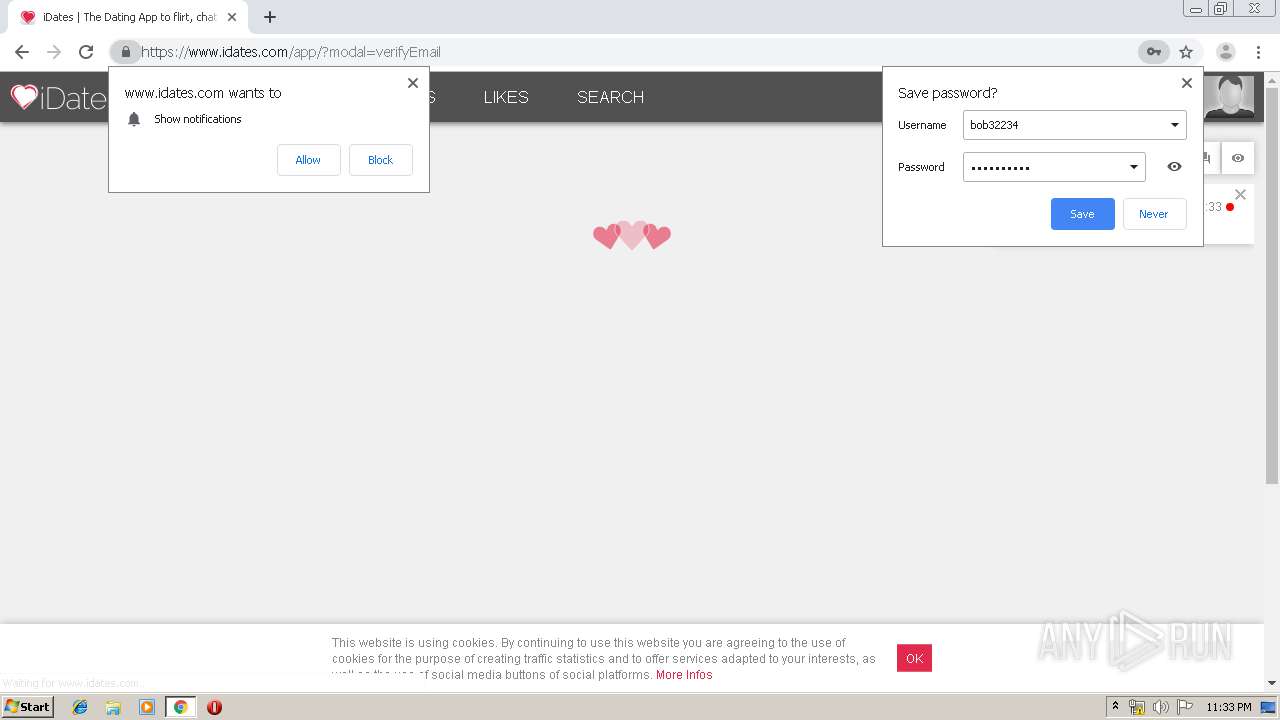Reload the iDates page

[x=86, y=52]
